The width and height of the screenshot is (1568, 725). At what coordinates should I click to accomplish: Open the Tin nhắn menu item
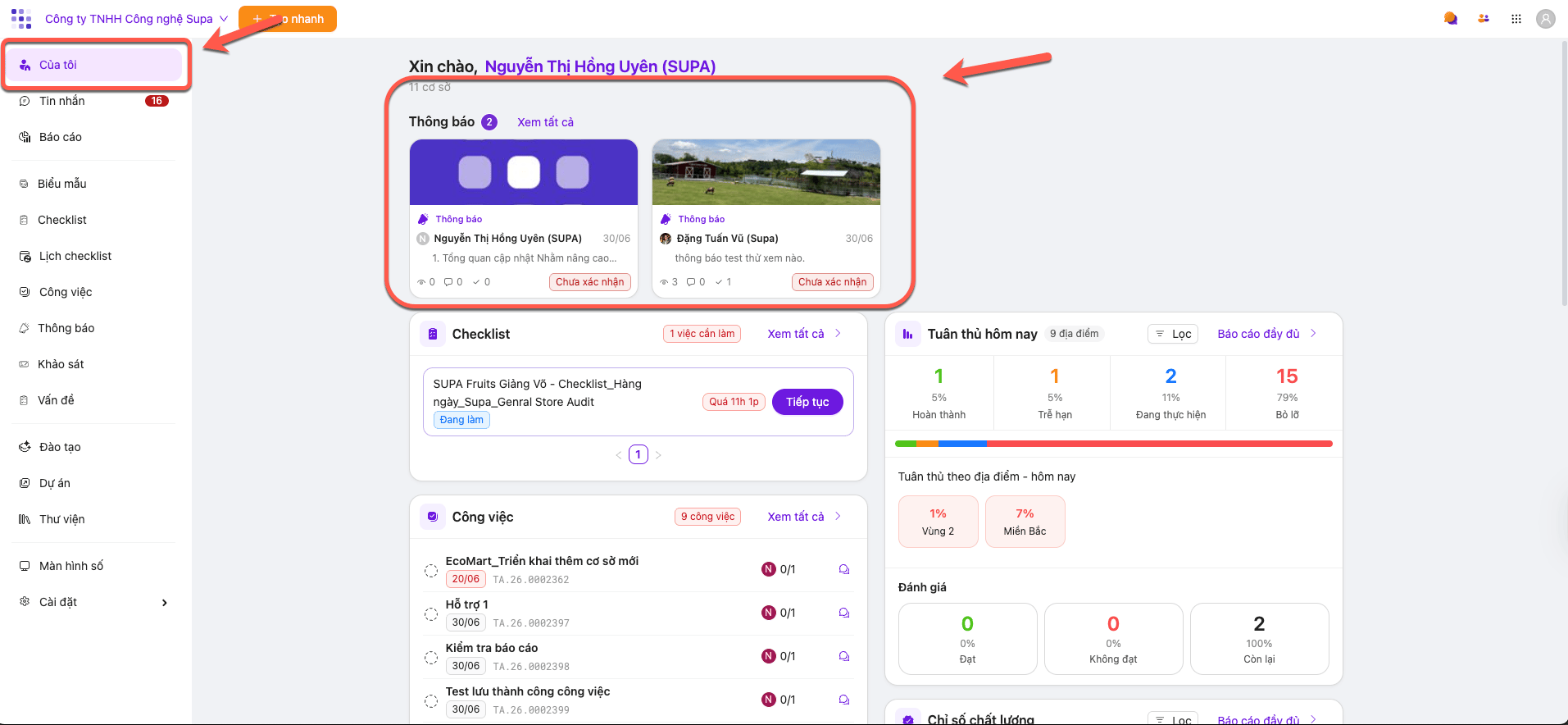pyautogui.click(x=93, y=101)
